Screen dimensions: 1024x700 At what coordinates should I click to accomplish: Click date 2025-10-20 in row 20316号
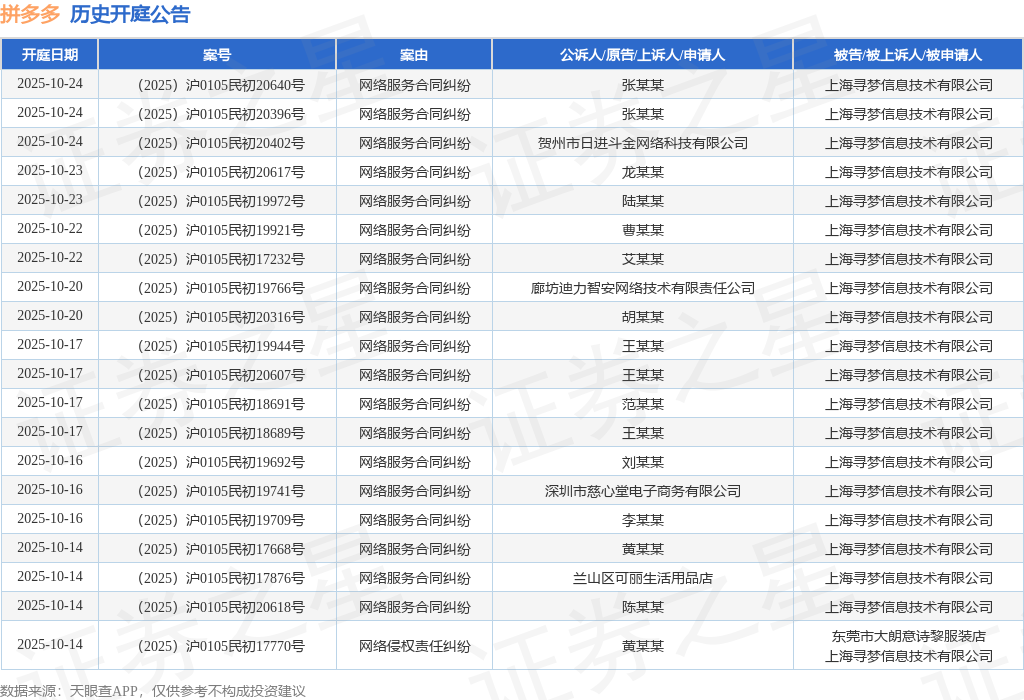[50, 316]
